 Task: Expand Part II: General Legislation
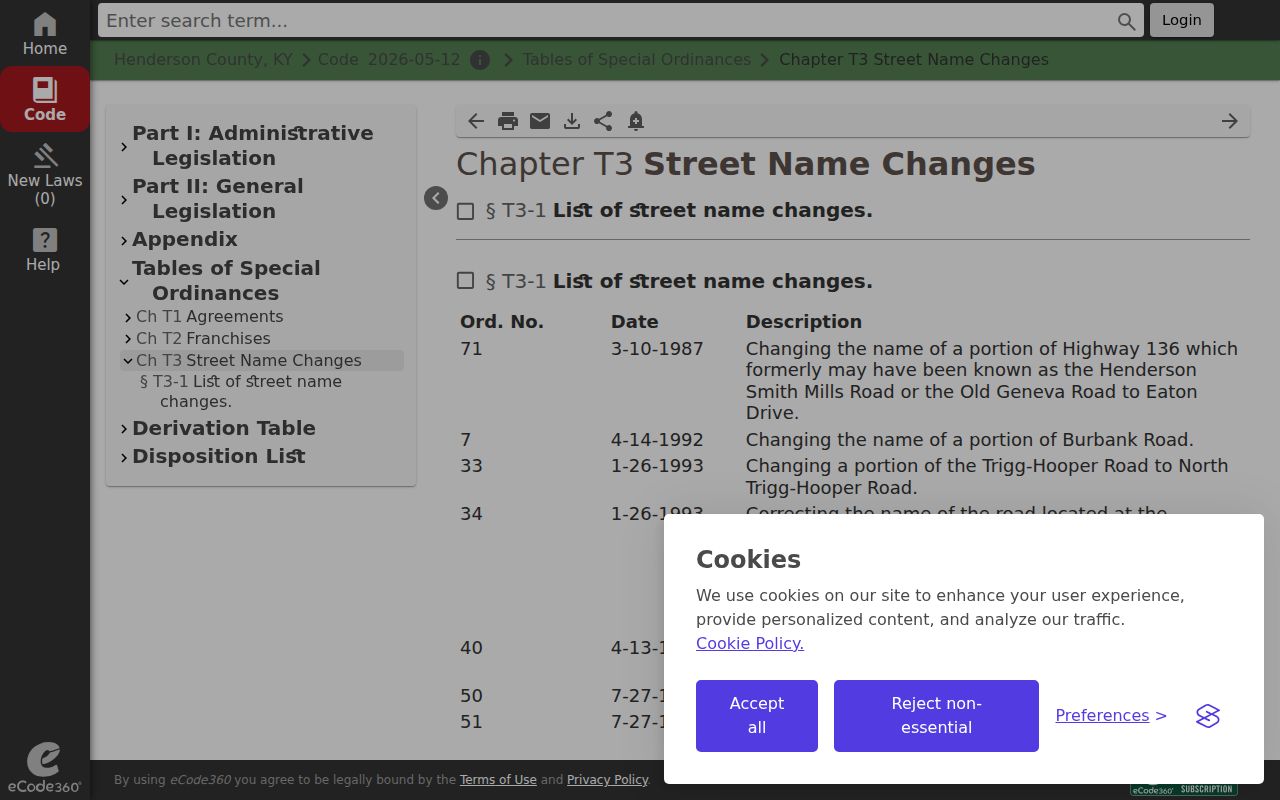tap(124, 200)
